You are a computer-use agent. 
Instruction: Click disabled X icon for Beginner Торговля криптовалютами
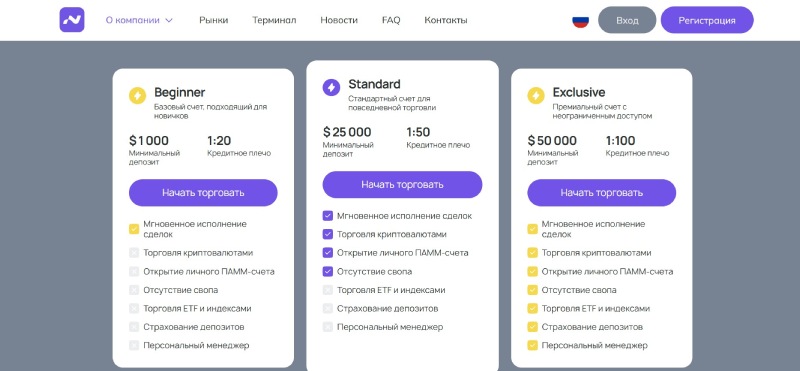click(x=134, y=253)
